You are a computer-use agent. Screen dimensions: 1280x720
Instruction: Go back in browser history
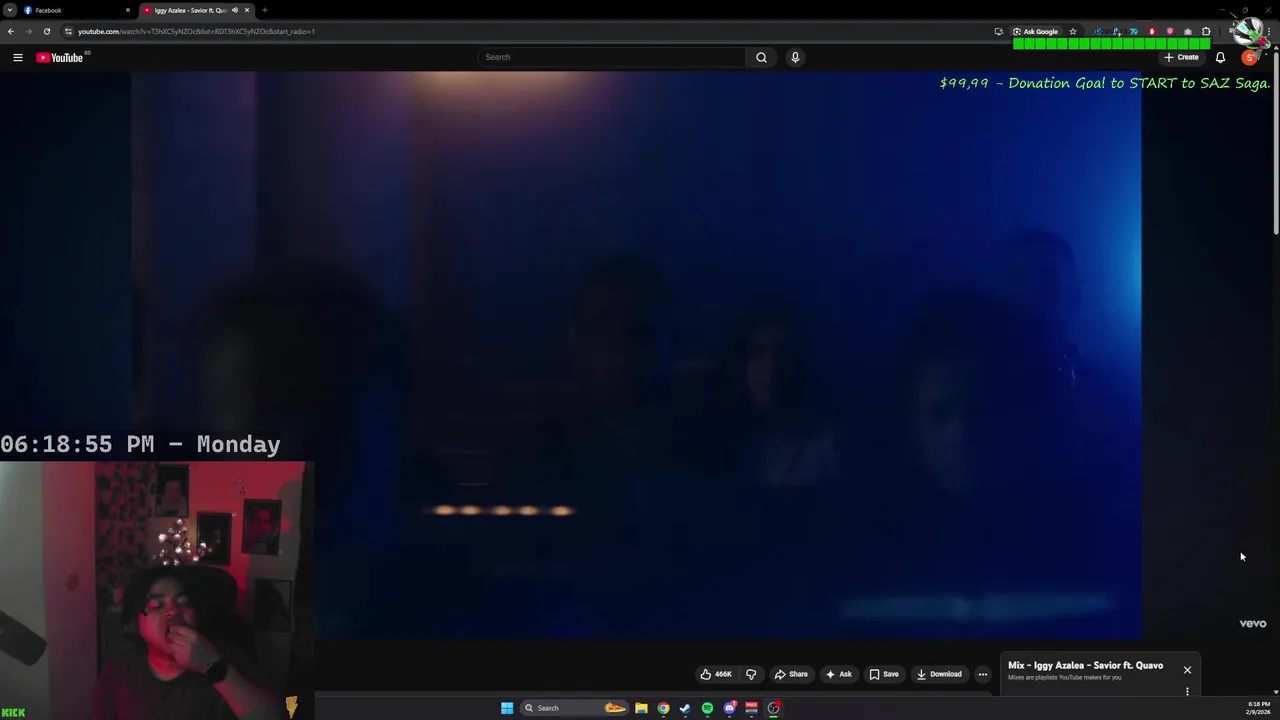point(11,31)
